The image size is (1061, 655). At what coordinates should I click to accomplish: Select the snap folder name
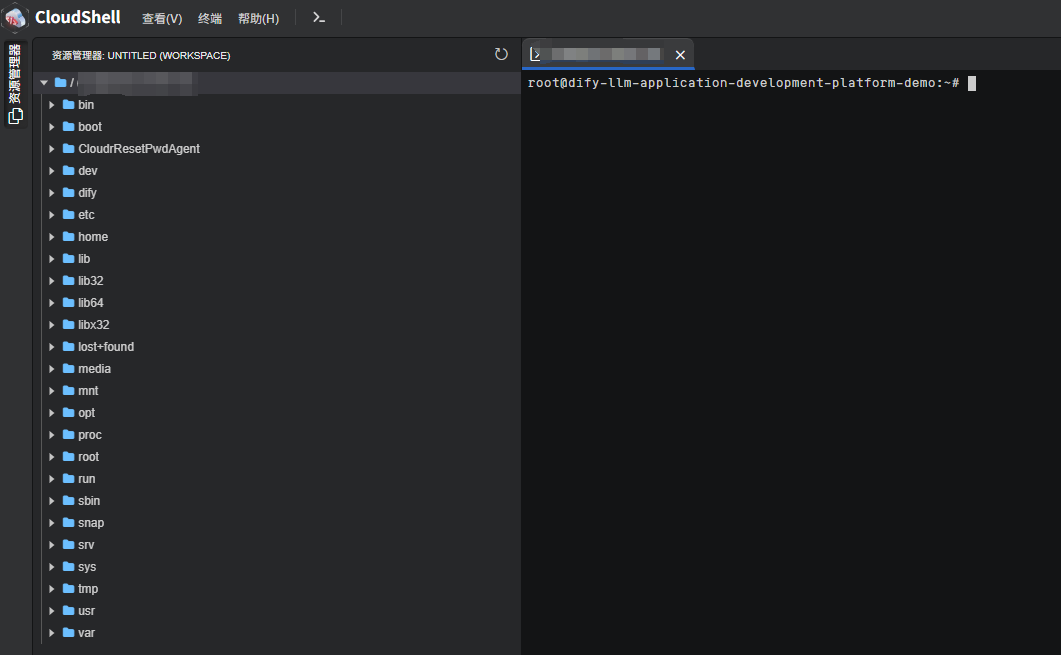91,523
